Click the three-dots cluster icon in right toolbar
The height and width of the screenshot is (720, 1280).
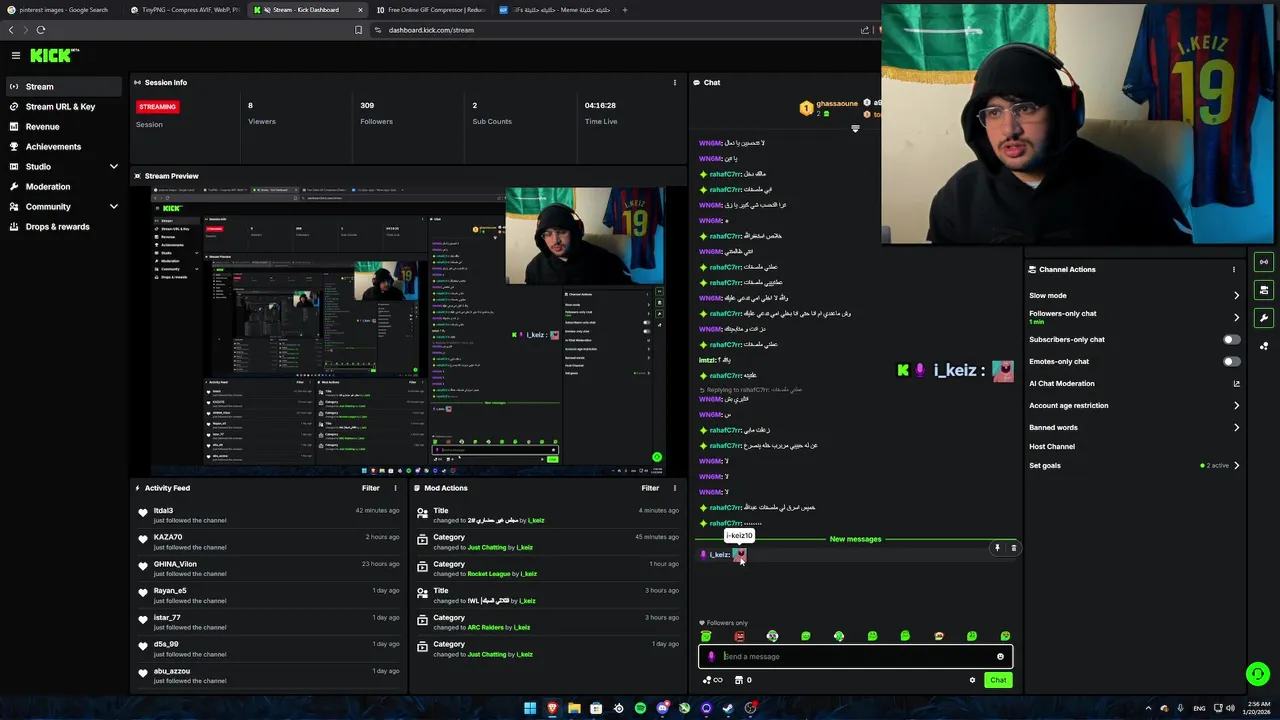1264,346
